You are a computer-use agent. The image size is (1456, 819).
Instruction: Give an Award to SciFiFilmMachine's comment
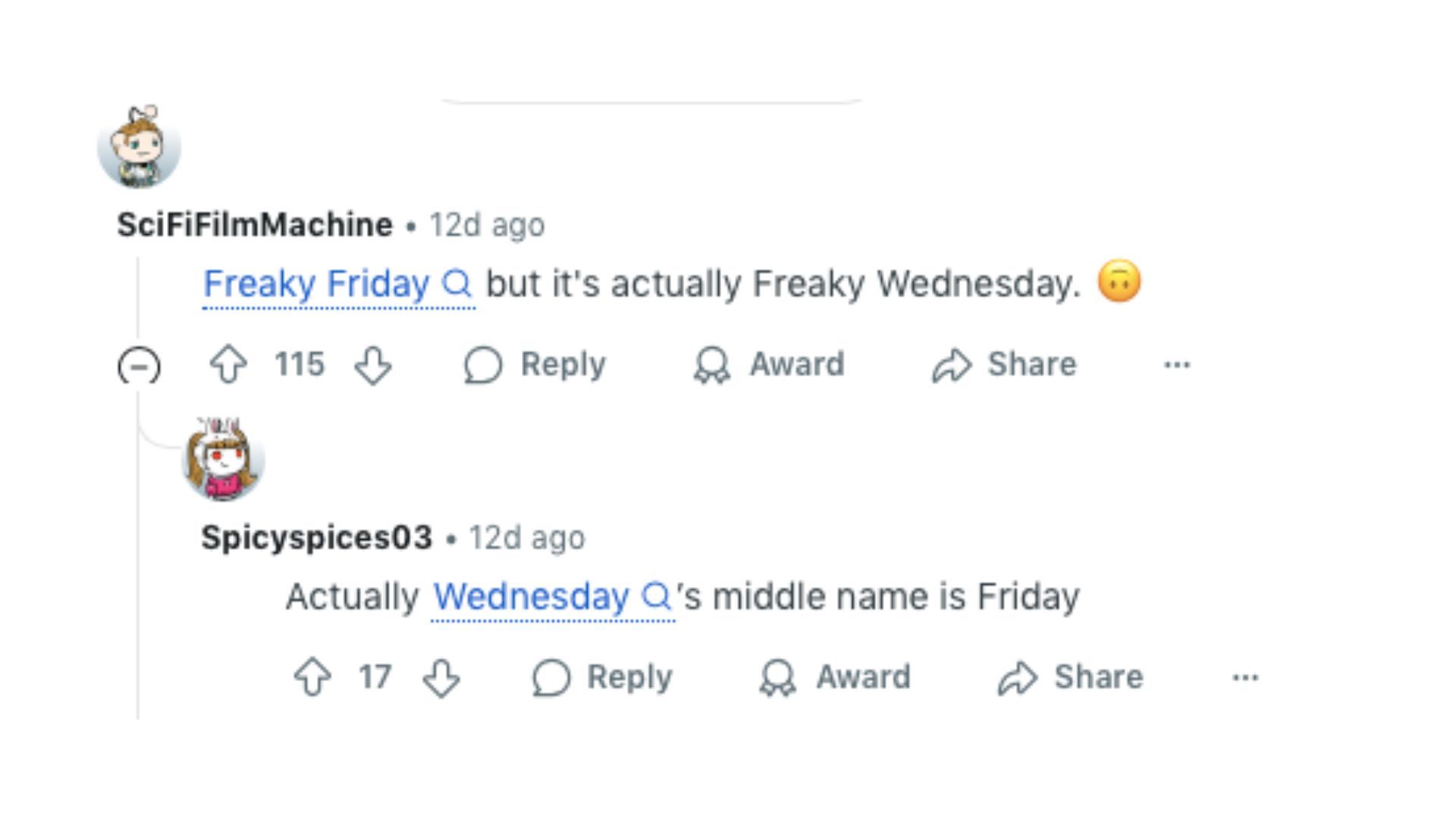click(769, 365)
